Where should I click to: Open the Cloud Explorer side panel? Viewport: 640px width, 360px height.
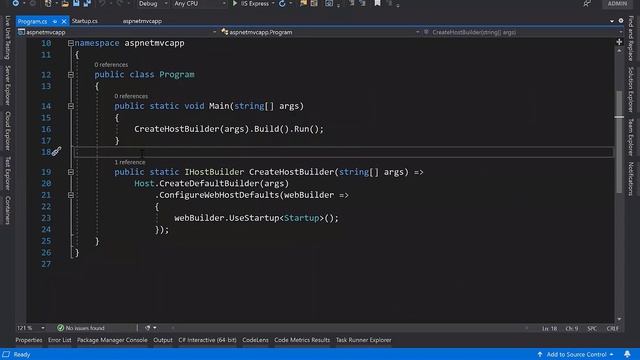7,131
